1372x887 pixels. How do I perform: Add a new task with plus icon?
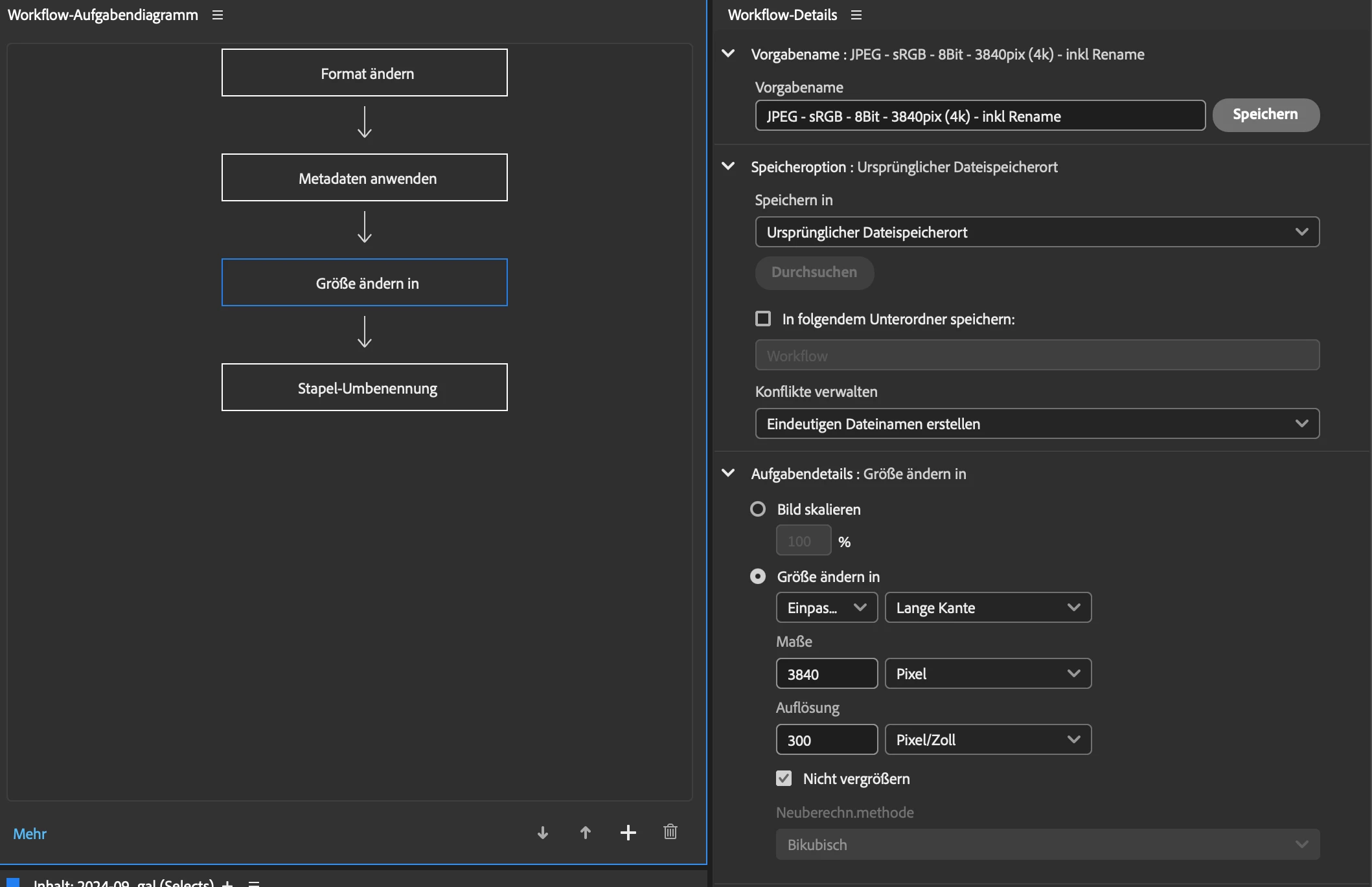pyautogui.click(x=628, y=833)
